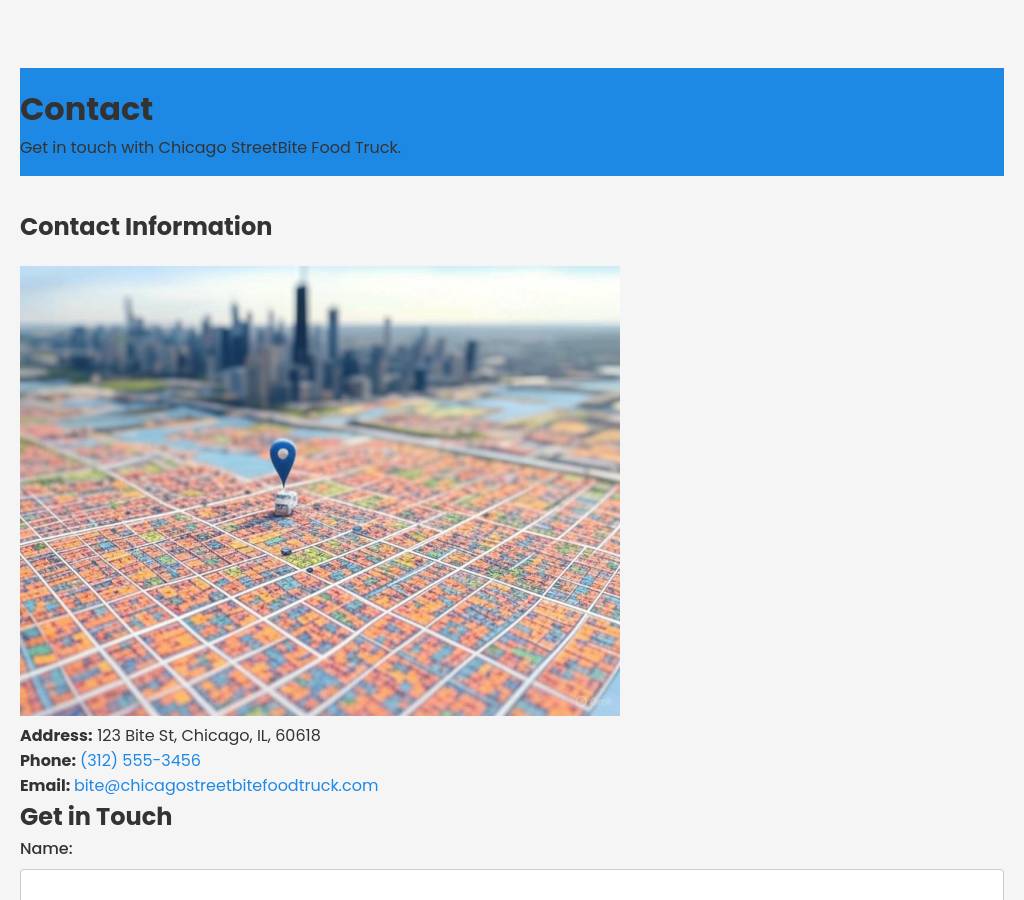The image size is (1024, 900).
Task: Click the "Contact Information" heading
Action: [x=146, y=227]
